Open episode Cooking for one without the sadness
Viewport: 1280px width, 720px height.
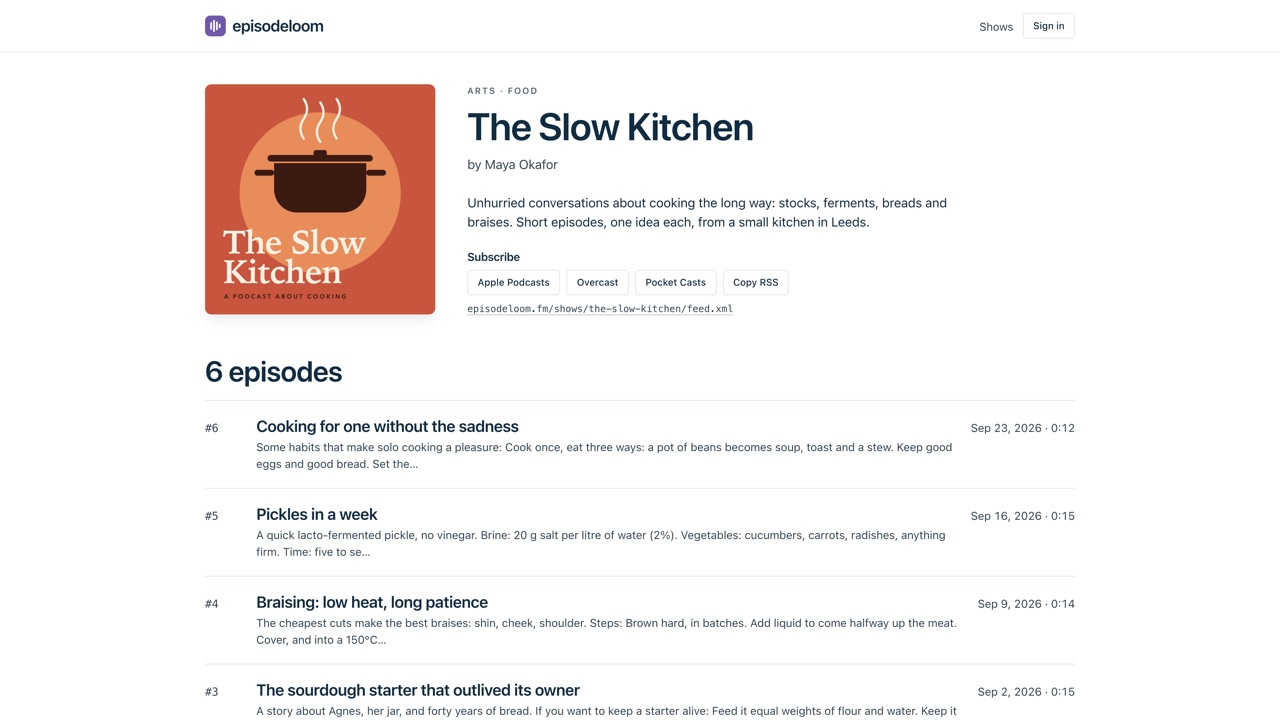(x=387, y=426)
